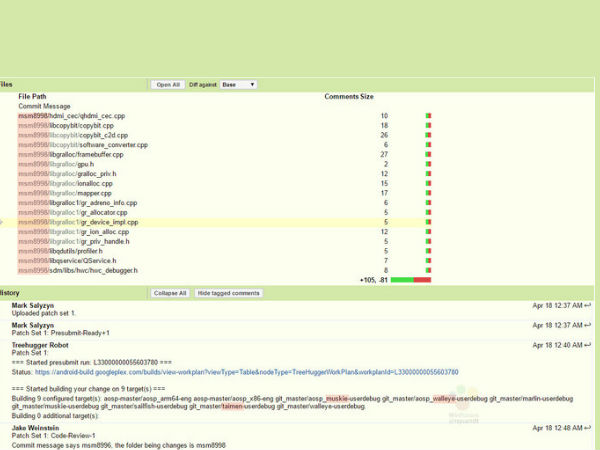
Task: Open libqservice/QService.h file
Action: pos(78,260)
